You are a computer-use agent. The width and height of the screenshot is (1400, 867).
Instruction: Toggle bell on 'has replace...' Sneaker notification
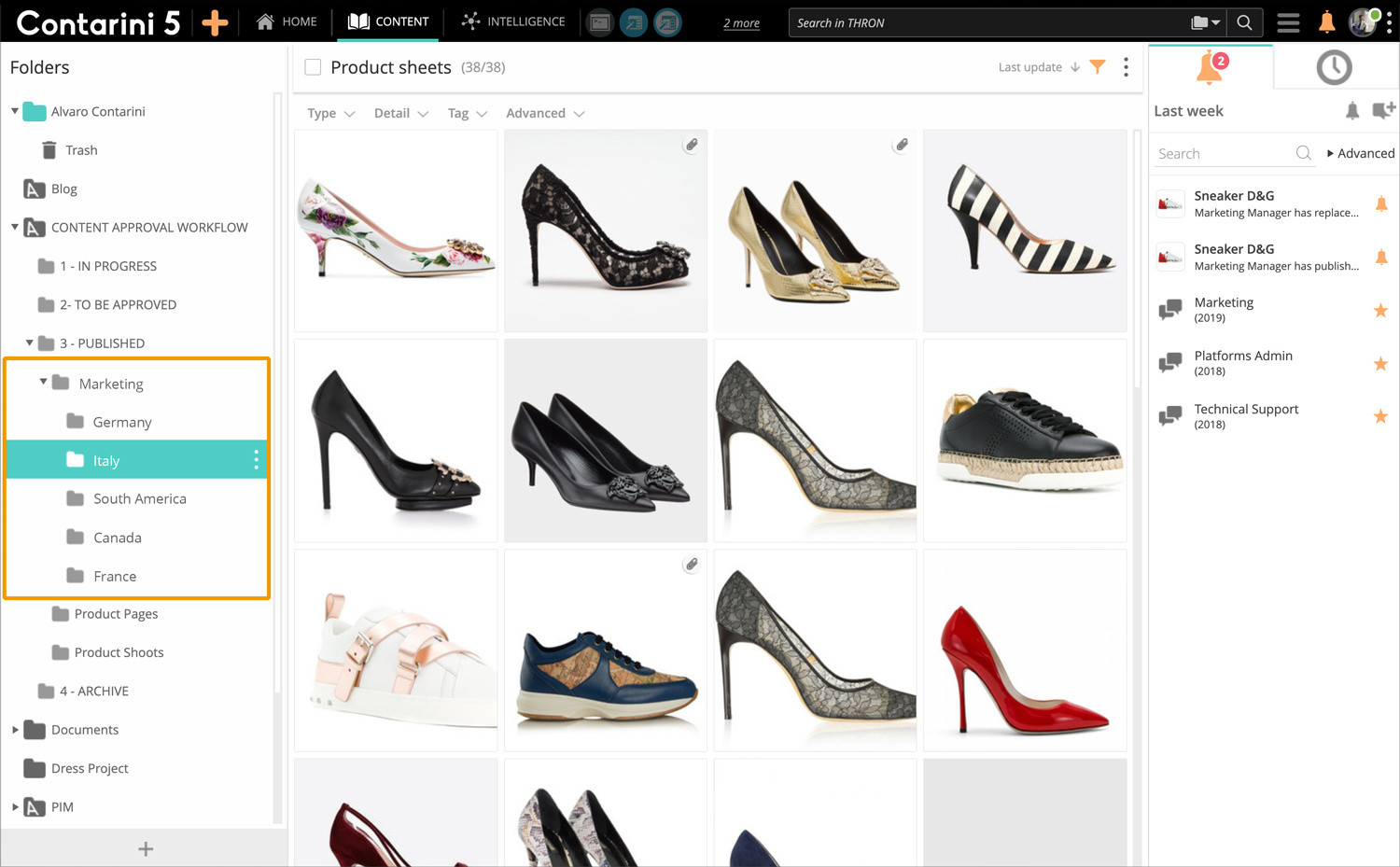1381,203
